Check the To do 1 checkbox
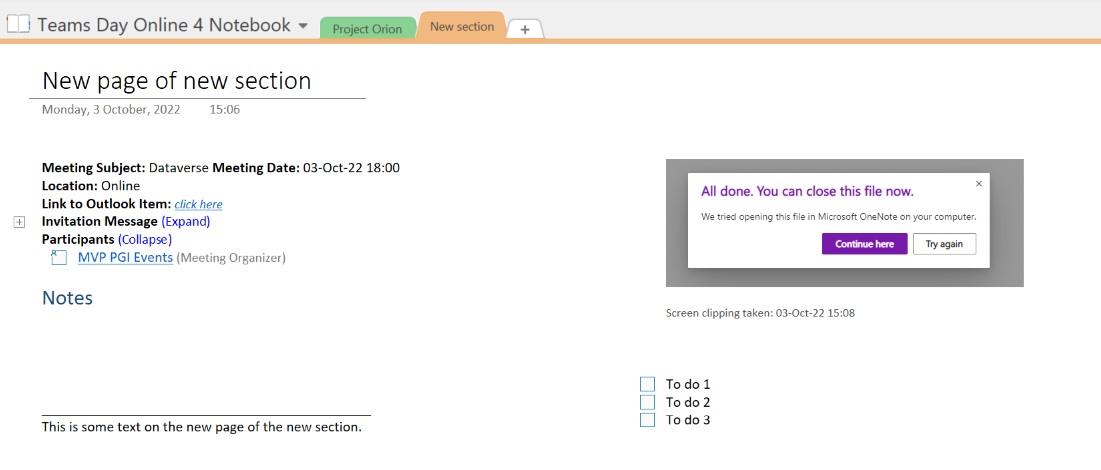1101x470 pixels. 648,384
